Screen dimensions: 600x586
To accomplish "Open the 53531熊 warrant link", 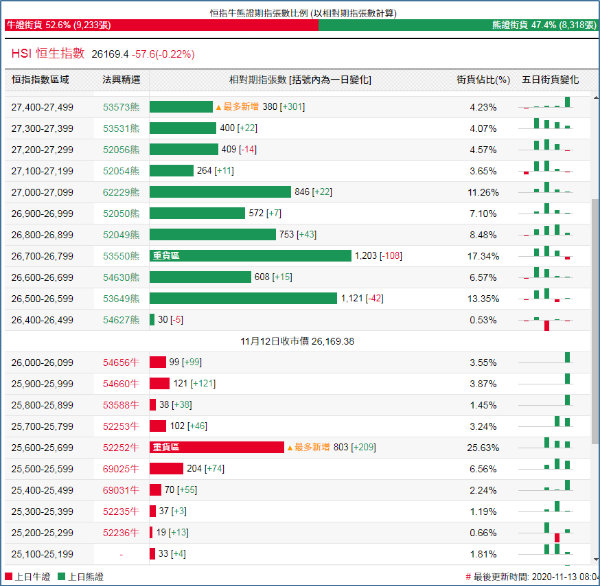I will coord(121,129).
